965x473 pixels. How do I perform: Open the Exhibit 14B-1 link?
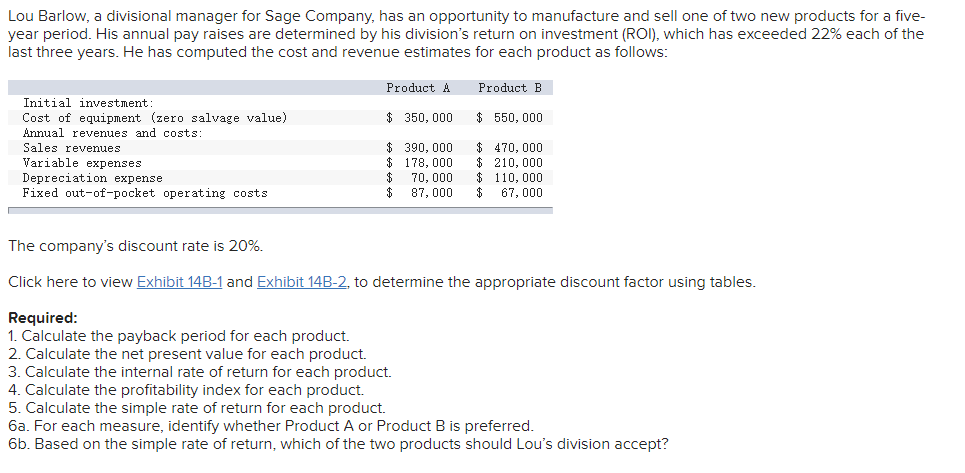click(179, 282)
